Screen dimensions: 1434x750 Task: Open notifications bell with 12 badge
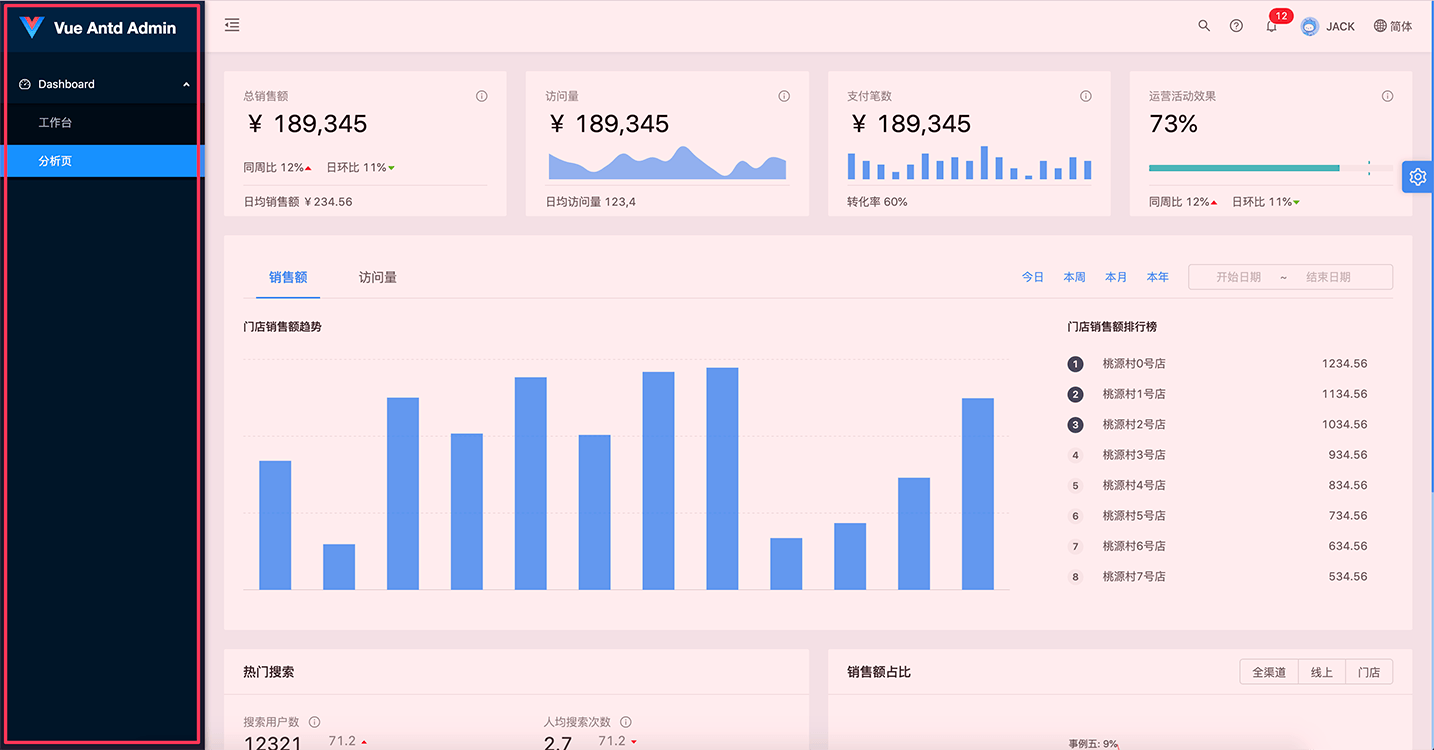coord(1271,27)
